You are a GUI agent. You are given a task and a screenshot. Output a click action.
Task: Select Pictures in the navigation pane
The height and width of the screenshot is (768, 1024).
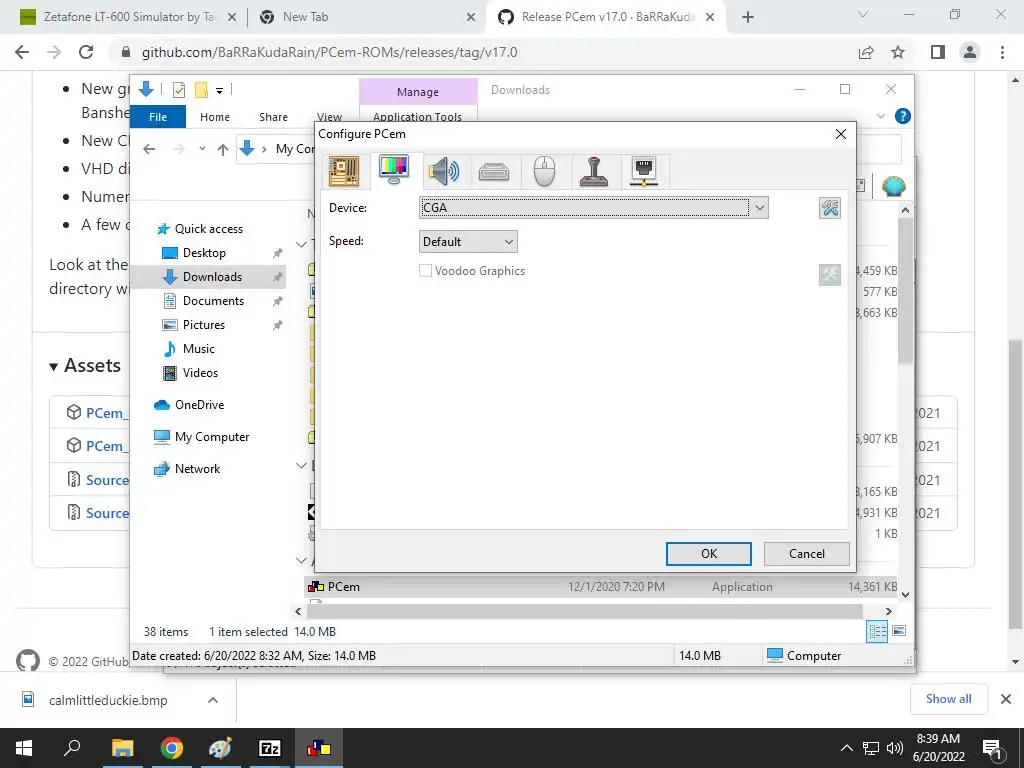tap(203, 325)
